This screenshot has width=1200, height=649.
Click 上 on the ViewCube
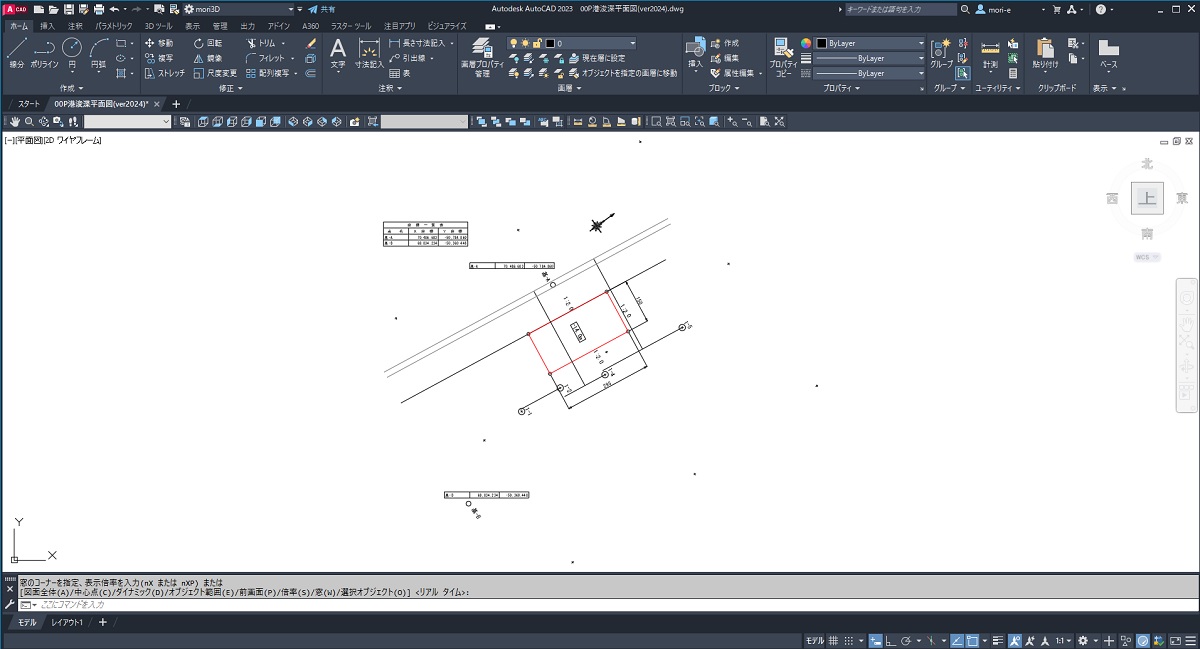[x=1147, y=198]
